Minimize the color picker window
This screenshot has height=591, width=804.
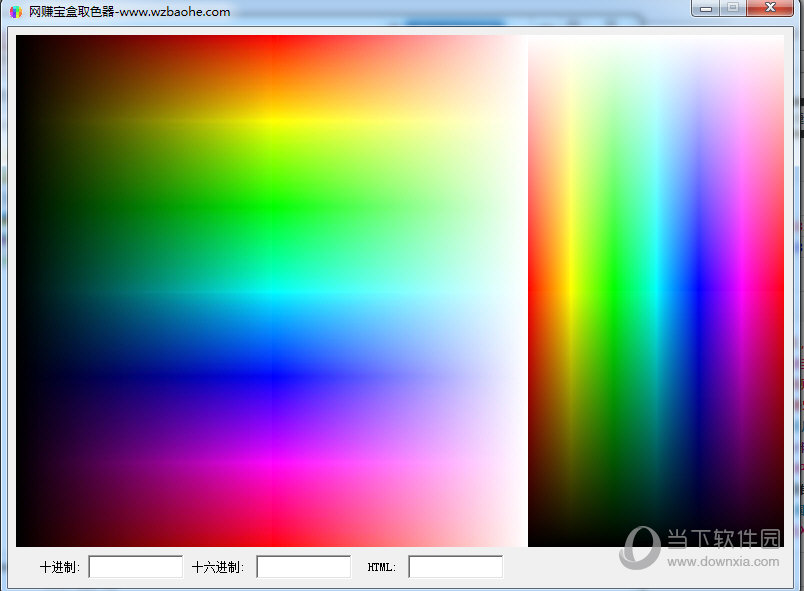point(706,8)
